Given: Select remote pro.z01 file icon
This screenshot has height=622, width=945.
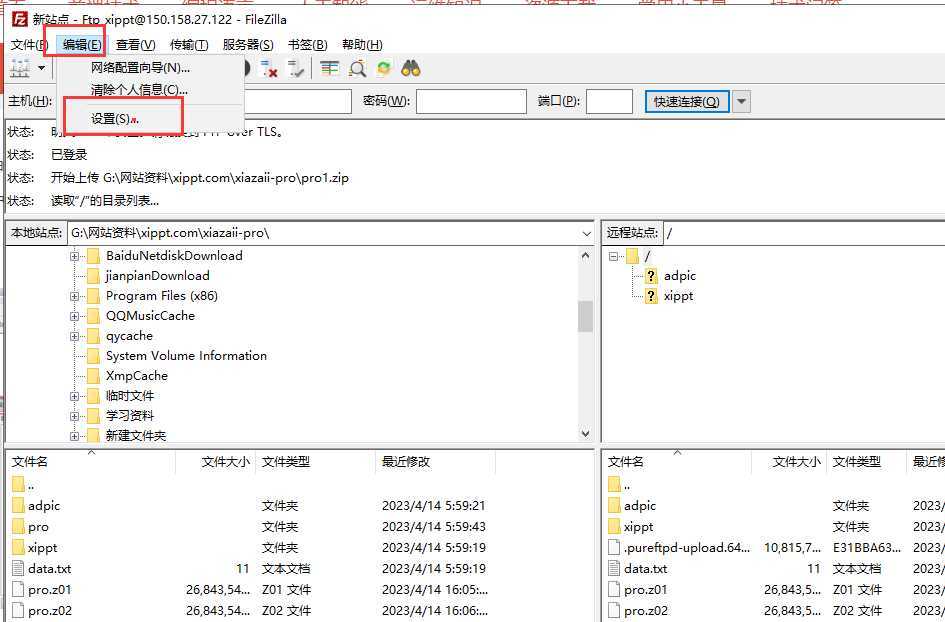Looking at the screenshot, I should (614, 589).
